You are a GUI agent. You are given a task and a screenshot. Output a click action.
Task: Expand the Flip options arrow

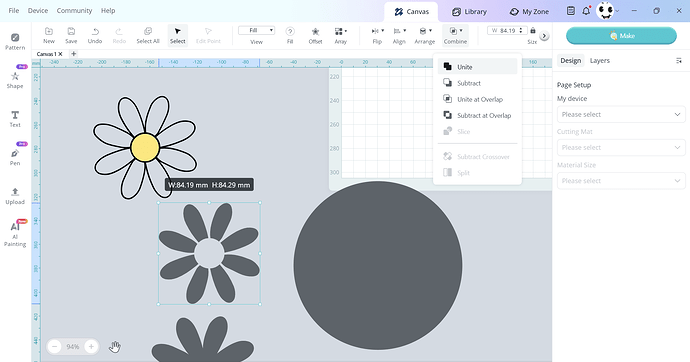point(382,31)
